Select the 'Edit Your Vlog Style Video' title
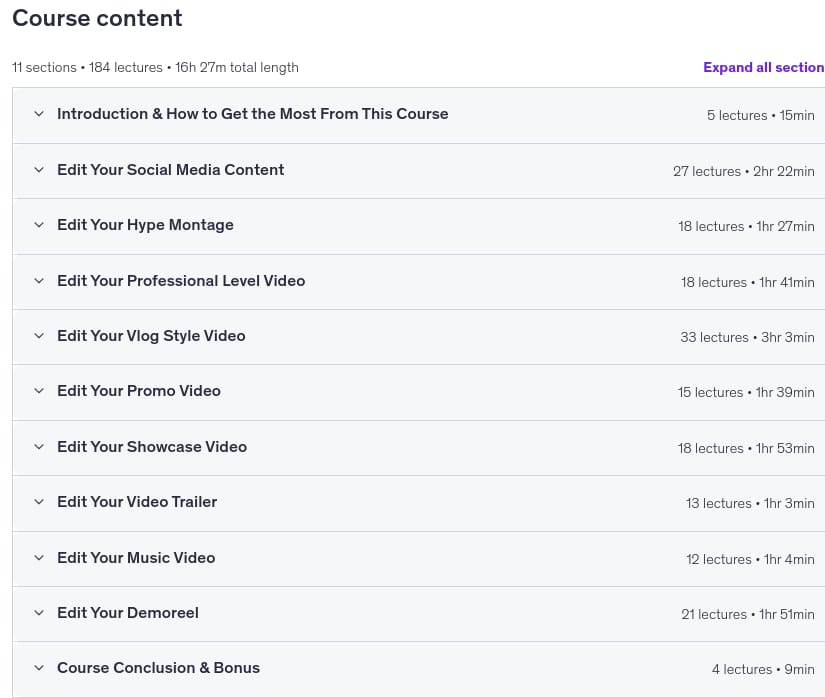 click(151, 336)
